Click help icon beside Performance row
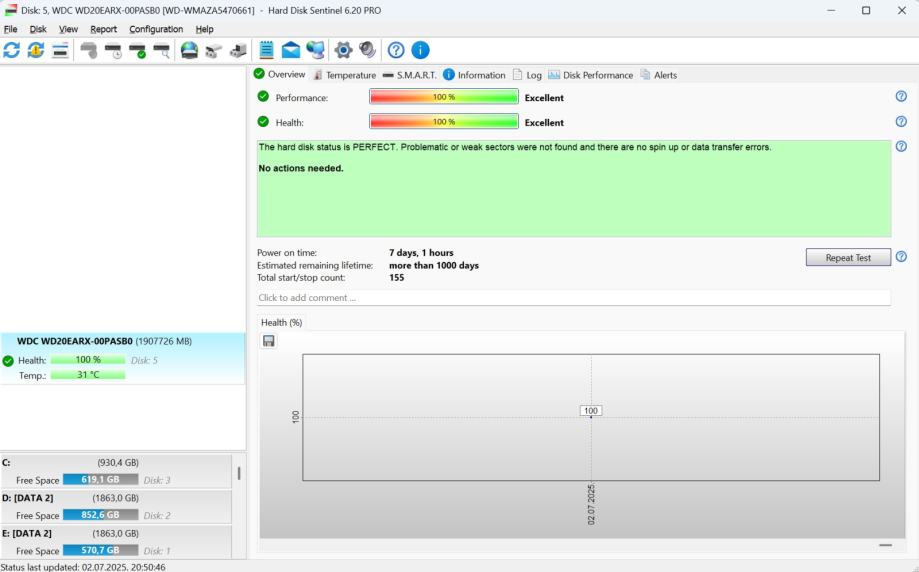 [901, 96]
